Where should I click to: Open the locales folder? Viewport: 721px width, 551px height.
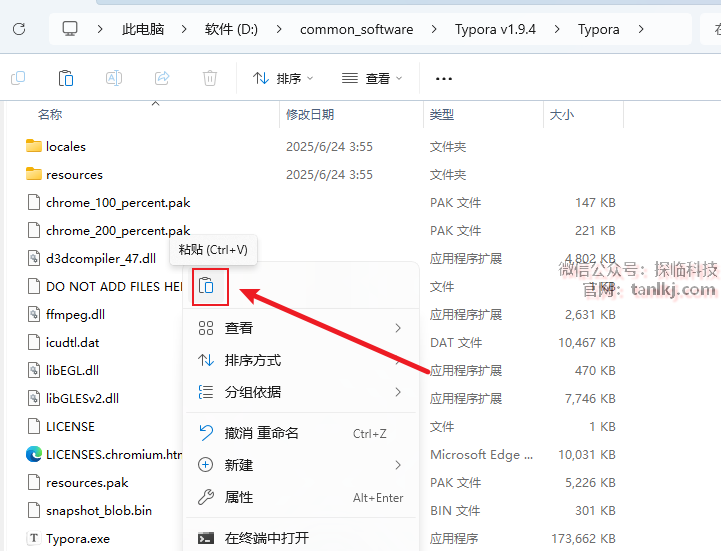pos(66,146)
